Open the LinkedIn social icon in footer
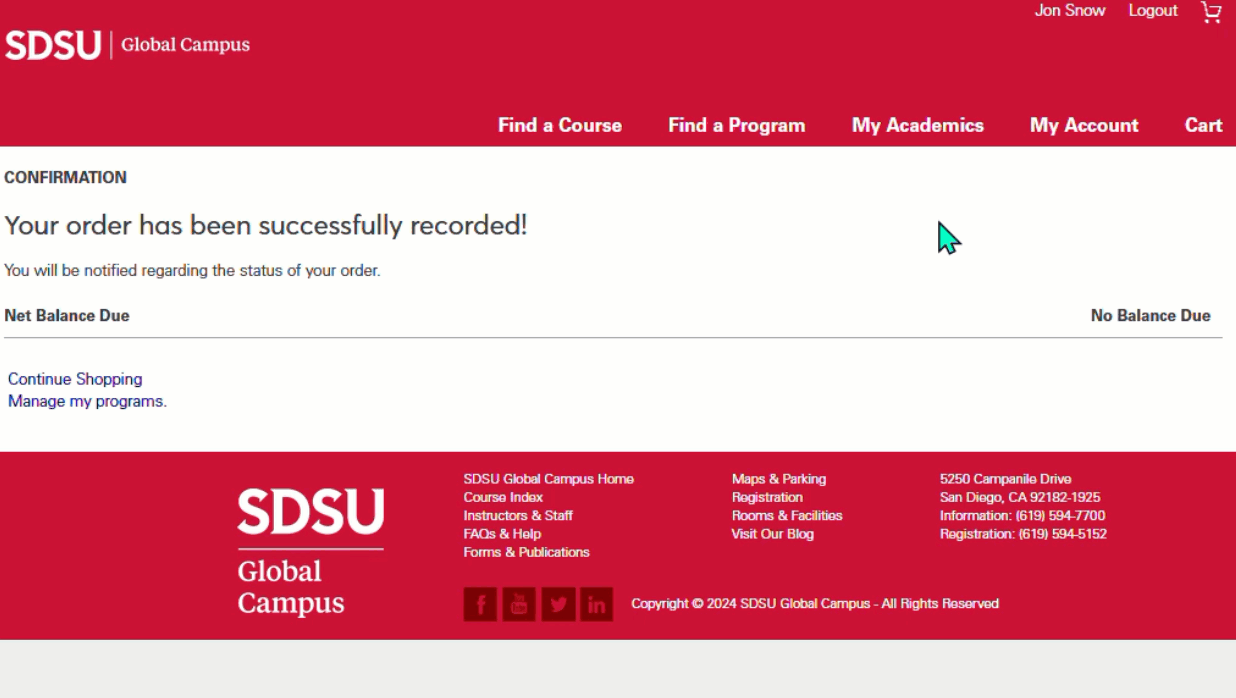1236x698 pixels. (x=596, y=604)
